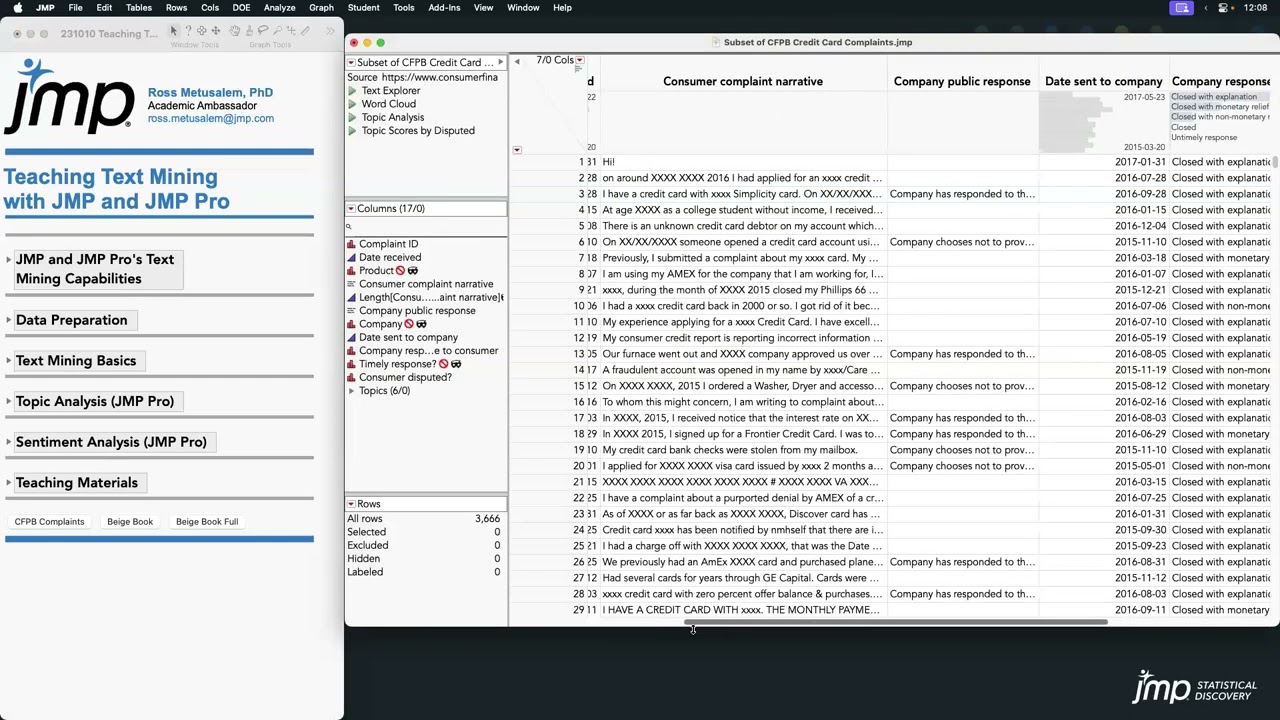
Task: Click the search magnifier in the Columns filter
Action: [349, 227]
